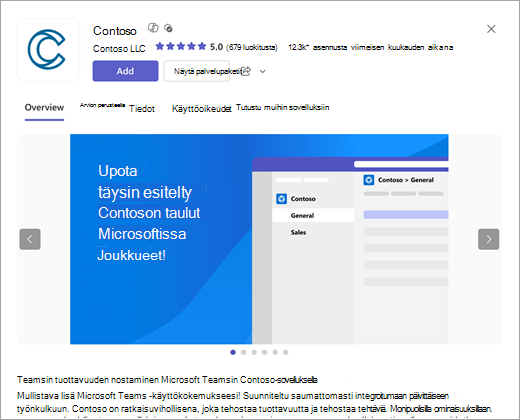Click the heading Teamsin tuottavuuden nostaminen
The width and height of the screenshot is (520, 420).
point(167,380)
